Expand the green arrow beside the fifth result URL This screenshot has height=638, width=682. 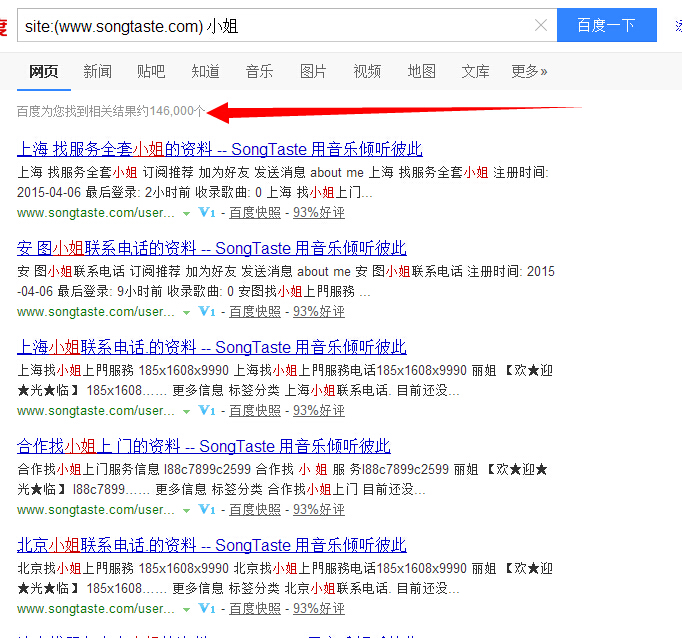(186, 610)
